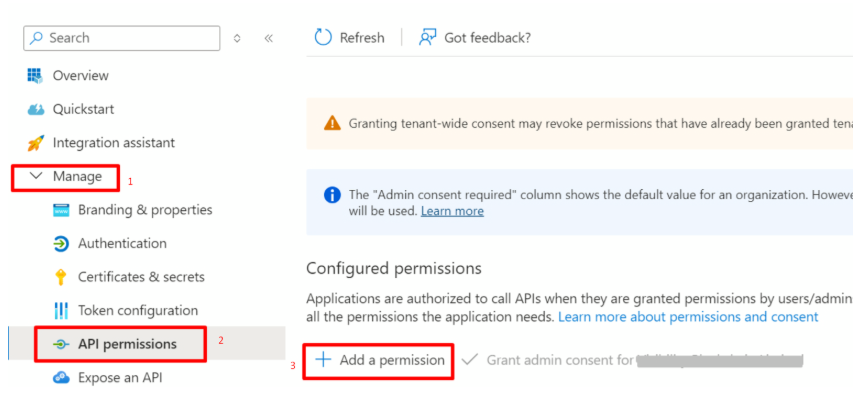The width and height of the screenshot is (867, 402).
Task: Collapse the Manage section chevron
Action: (x=36, y=177)
